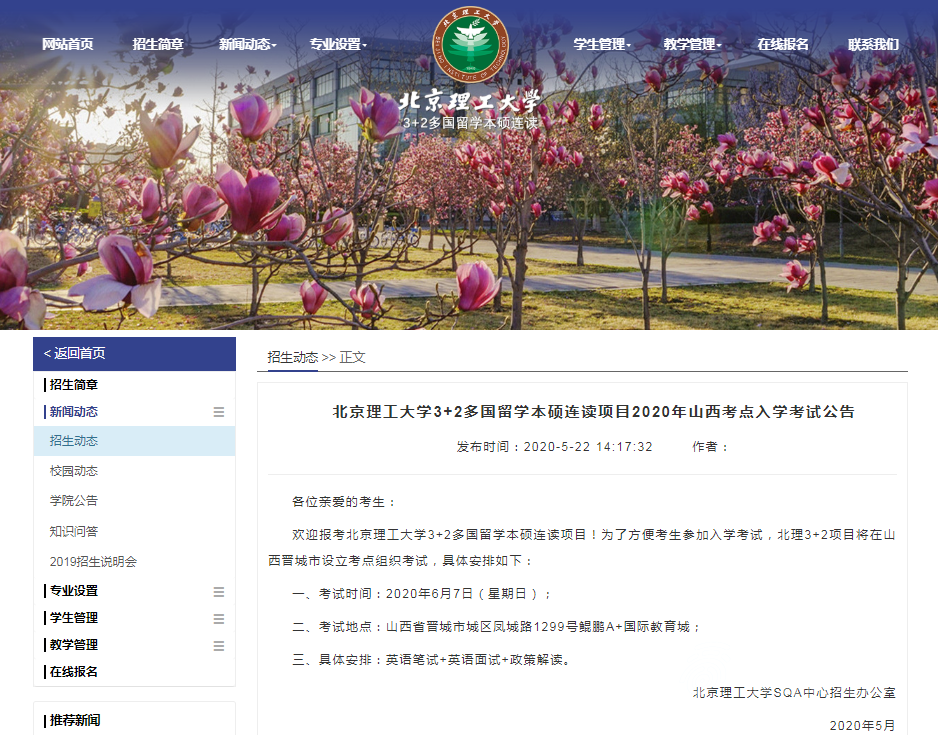938x735 pixels.
Task: Click the article title about 山西考点入学考试公告
Action: click(593, 411)
